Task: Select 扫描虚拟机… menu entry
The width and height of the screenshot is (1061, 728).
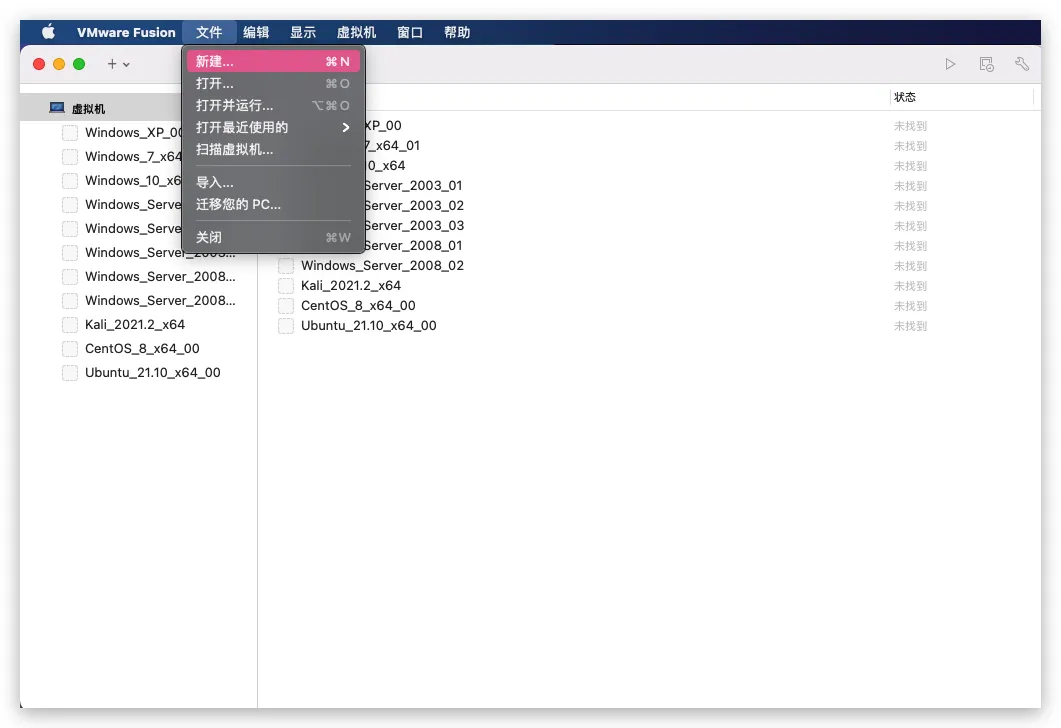Action: click(x=273, y=150)
